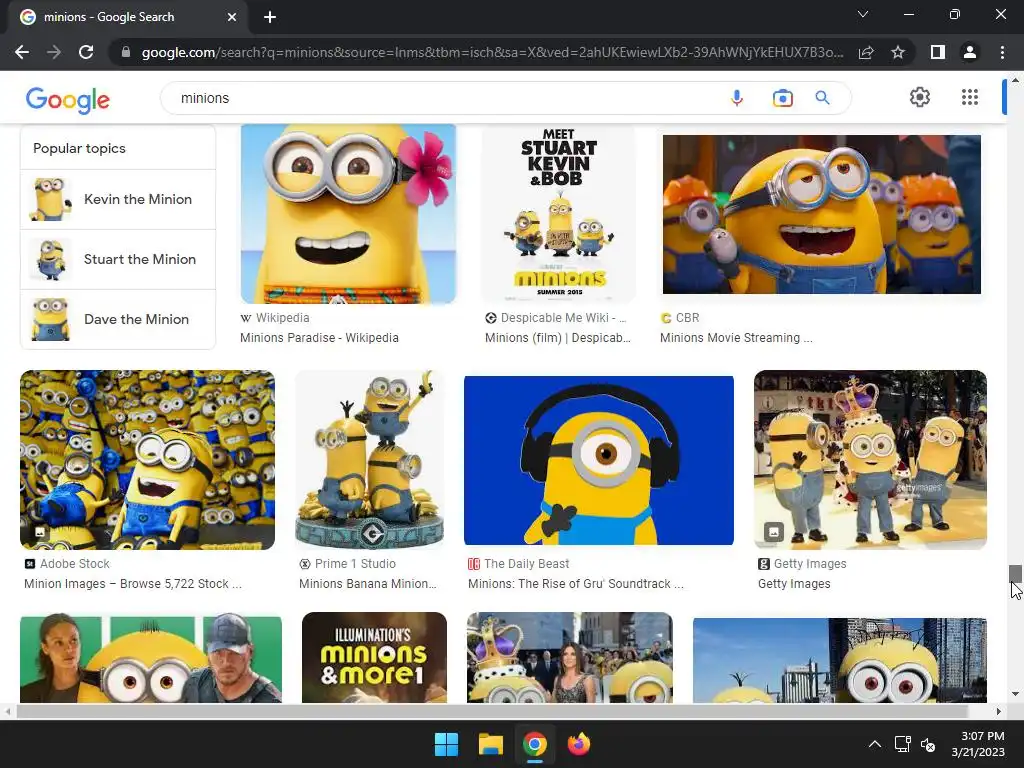Click the magnifying glass search button
Image resolution: width=1024 pixels, height=768 pixels.
[x=823, y=98]
